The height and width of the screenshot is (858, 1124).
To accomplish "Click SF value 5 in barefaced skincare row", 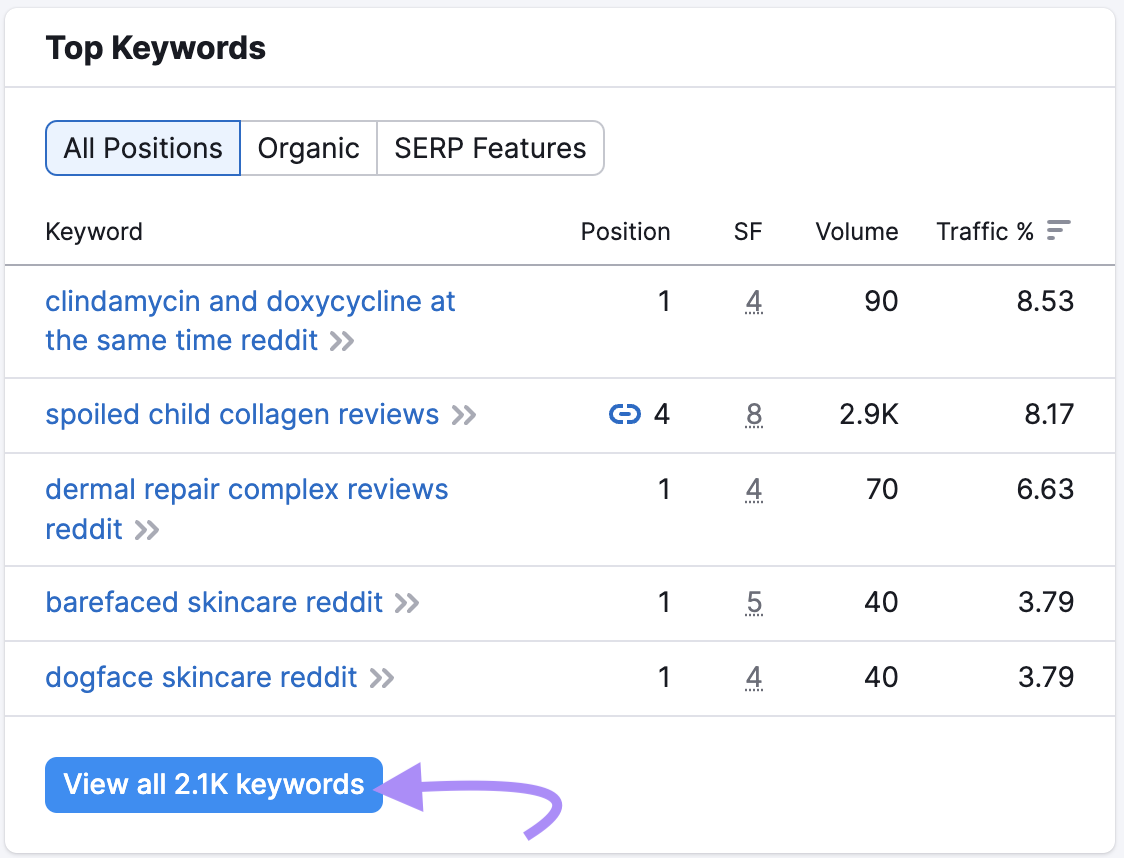I will pos(753,602).
